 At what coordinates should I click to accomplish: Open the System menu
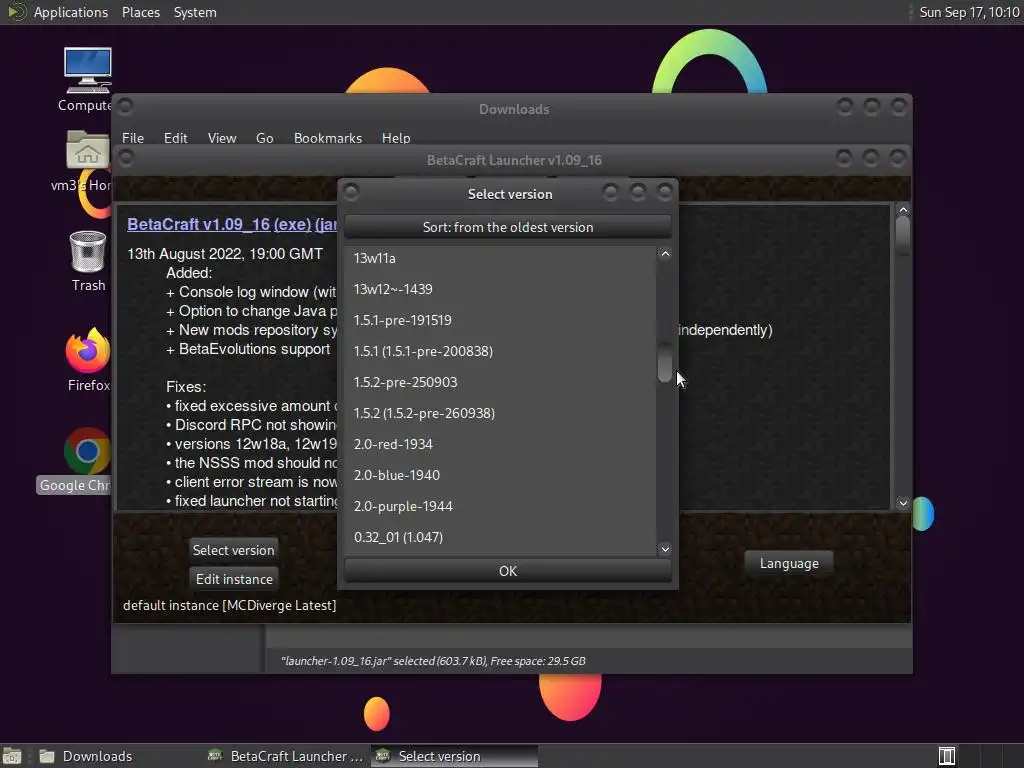pyautogui.click(x=195, y=12)
